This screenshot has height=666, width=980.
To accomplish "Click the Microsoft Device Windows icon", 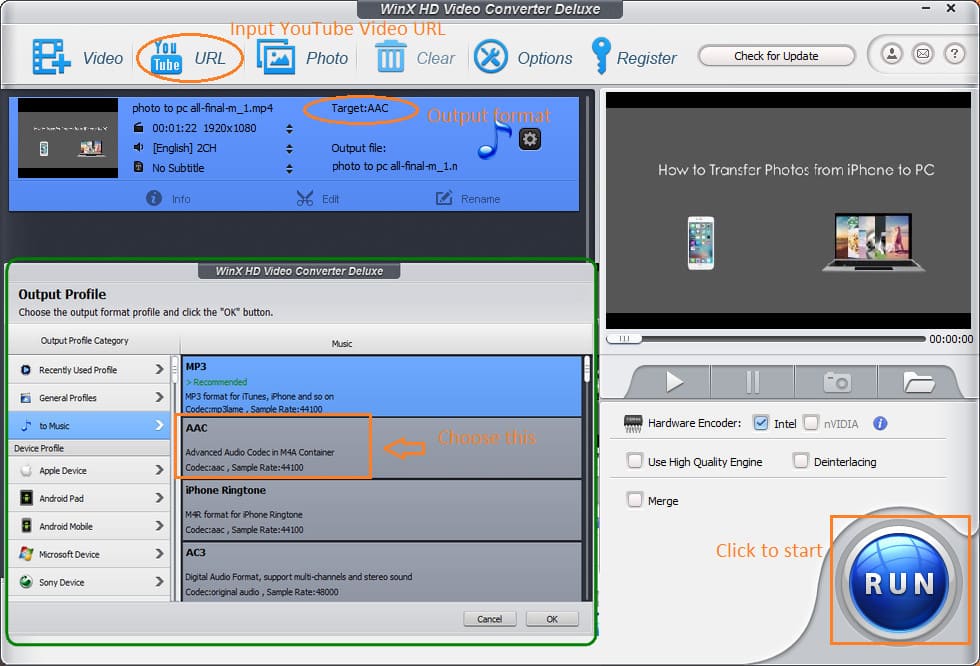I will (26, 554).
